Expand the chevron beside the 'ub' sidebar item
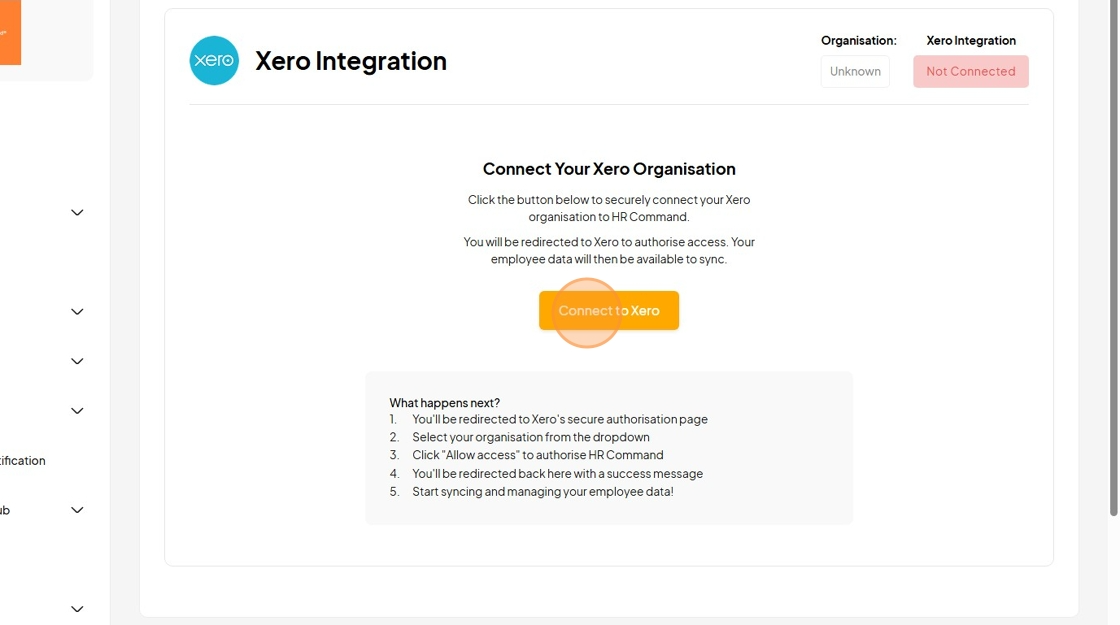1120x625 pixels. click(x=77, y=510)
